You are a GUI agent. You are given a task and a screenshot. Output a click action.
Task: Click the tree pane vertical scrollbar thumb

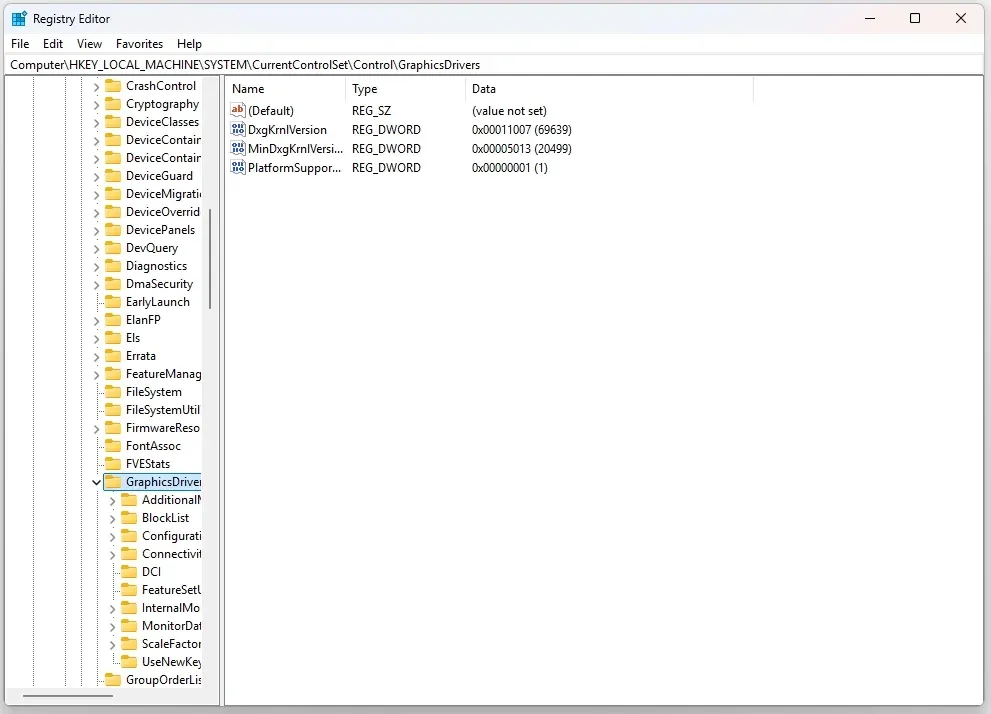point(210,258)
